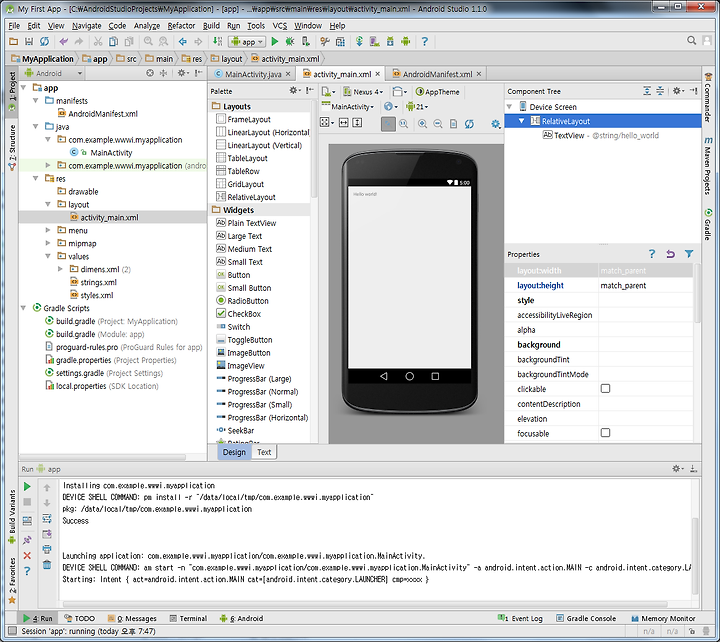Image resolution: width=720 pixels, height=642 pixels.
Task: Toggle the clickable checkbox
Action: (x=606, y=389)
